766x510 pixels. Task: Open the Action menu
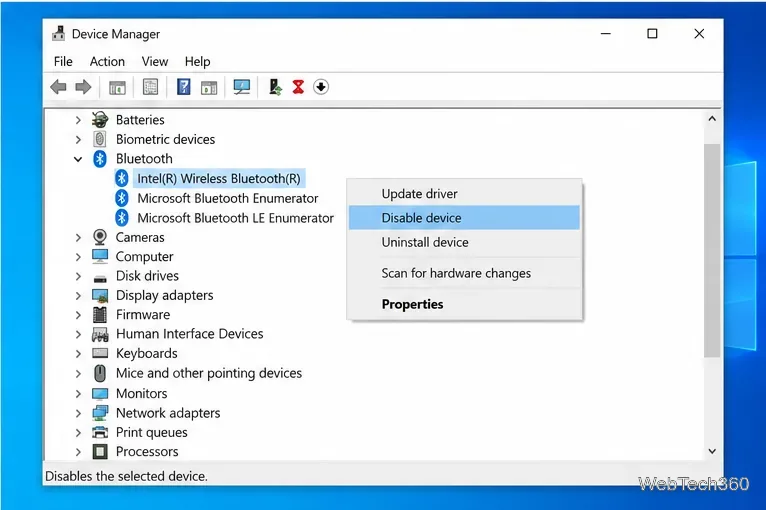107,62
